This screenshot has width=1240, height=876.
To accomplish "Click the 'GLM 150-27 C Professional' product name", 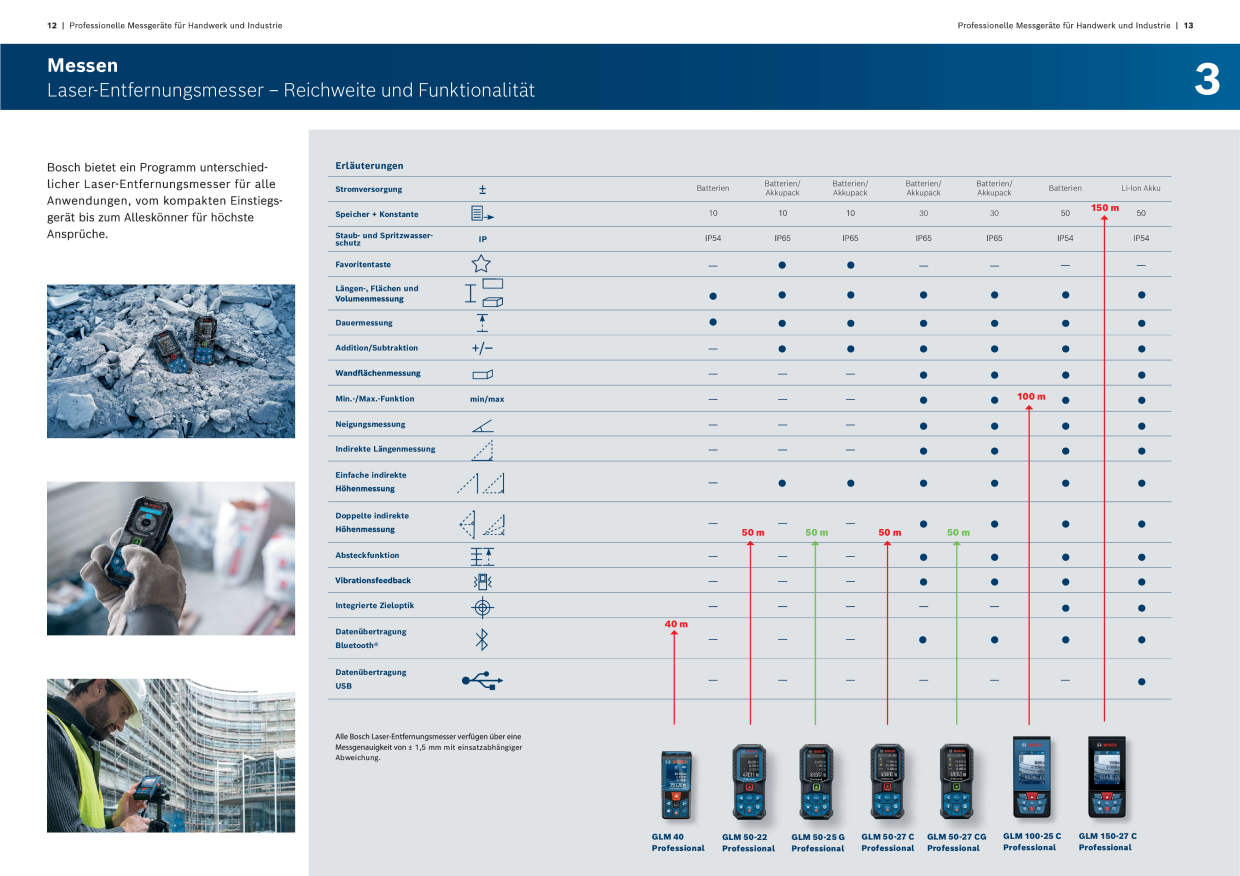I will [1108, 842].
